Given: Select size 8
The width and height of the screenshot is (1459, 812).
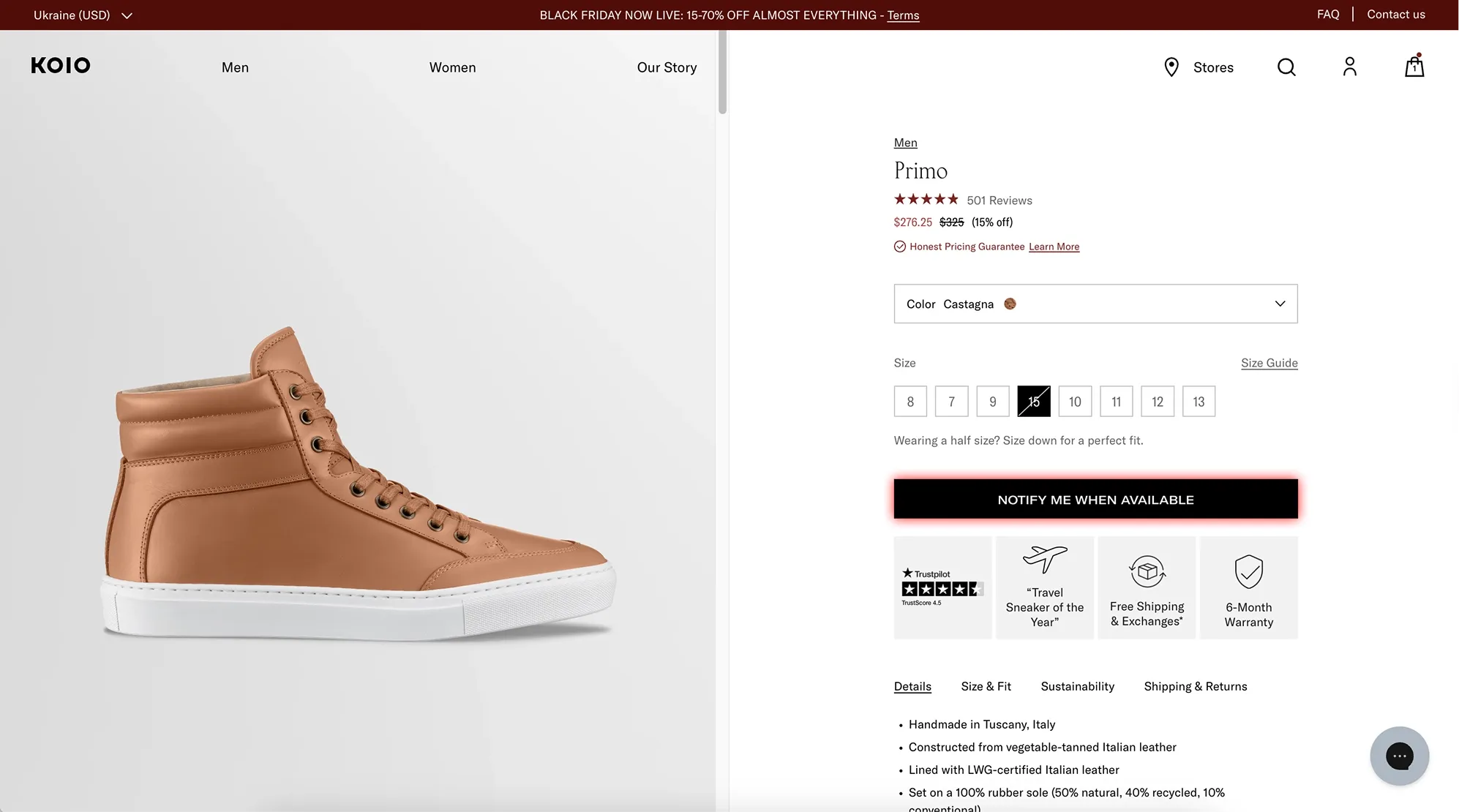Looking at the screenshot, I should pyautogui.click(x=910, y=401).
